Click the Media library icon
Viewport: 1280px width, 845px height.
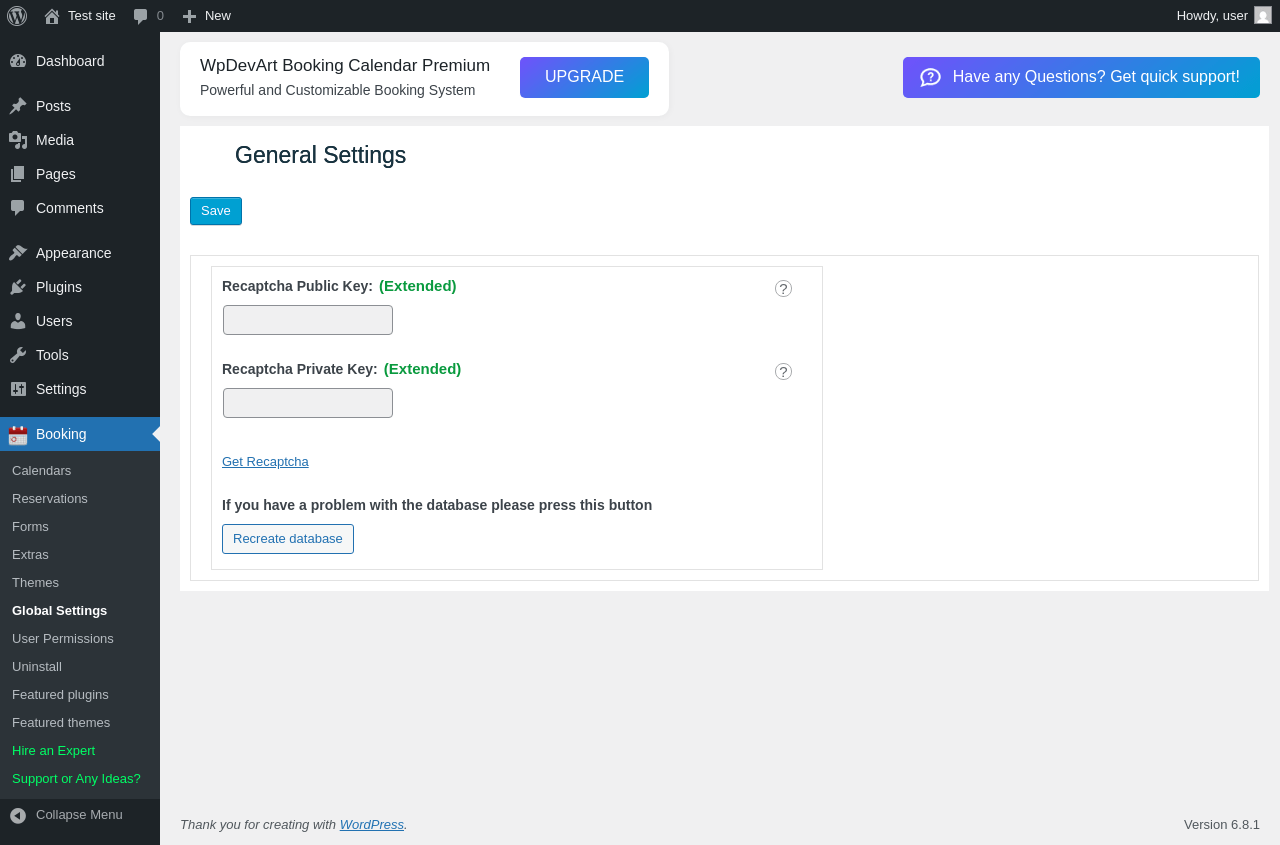click(18, 140)
